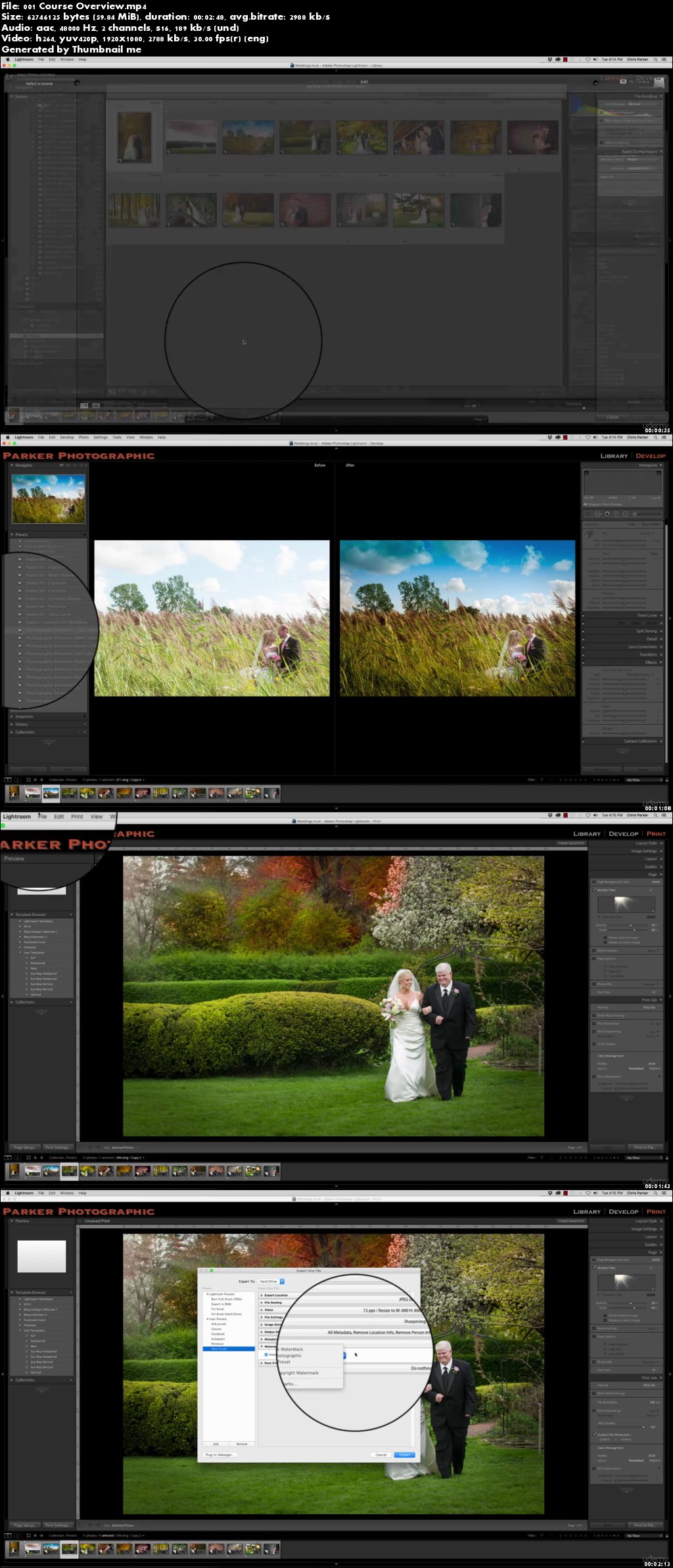The height and width of the screenshot is (1568, 673).
Task: Toggle Watermark checkbox in Export dialog
Action: pos(266,1354)
